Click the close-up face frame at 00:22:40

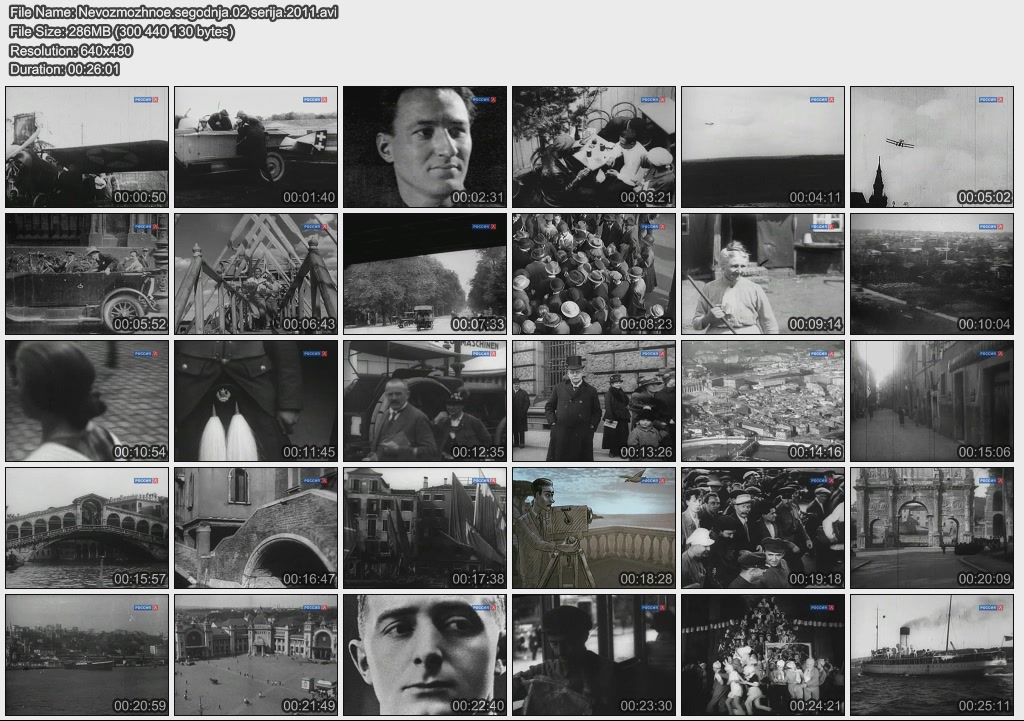pos(425,655)
